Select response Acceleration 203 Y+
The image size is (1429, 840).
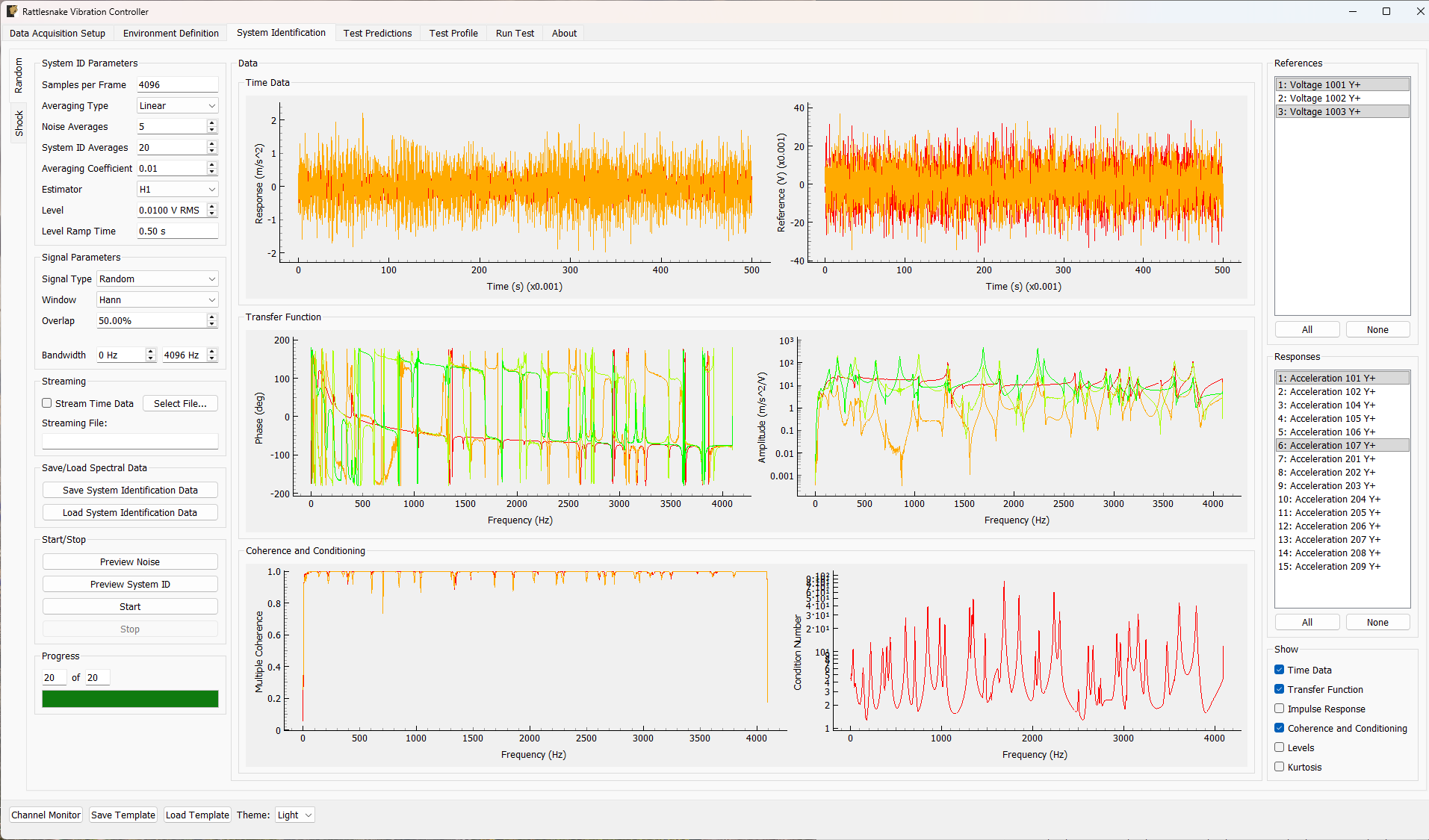pyautogui.click(x=1342, y=486)
